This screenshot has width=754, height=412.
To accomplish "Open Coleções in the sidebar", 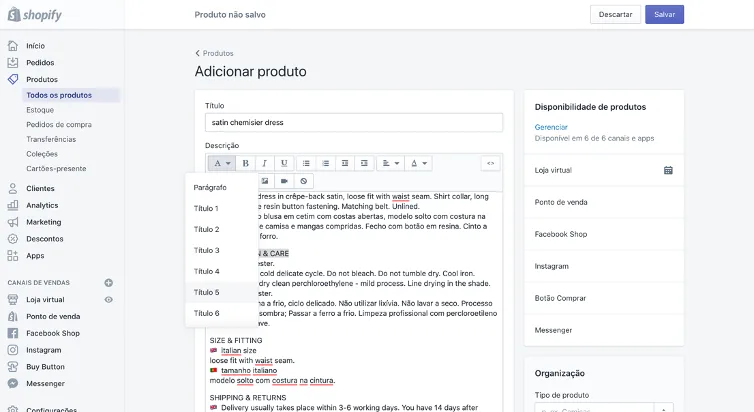I will click(42, 154).
